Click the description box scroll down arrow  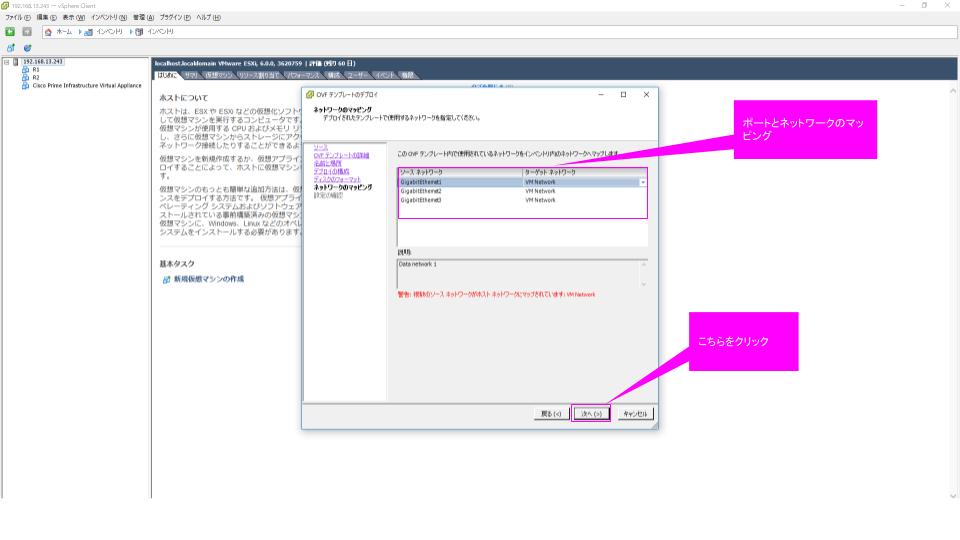click(x=643, y=284)
